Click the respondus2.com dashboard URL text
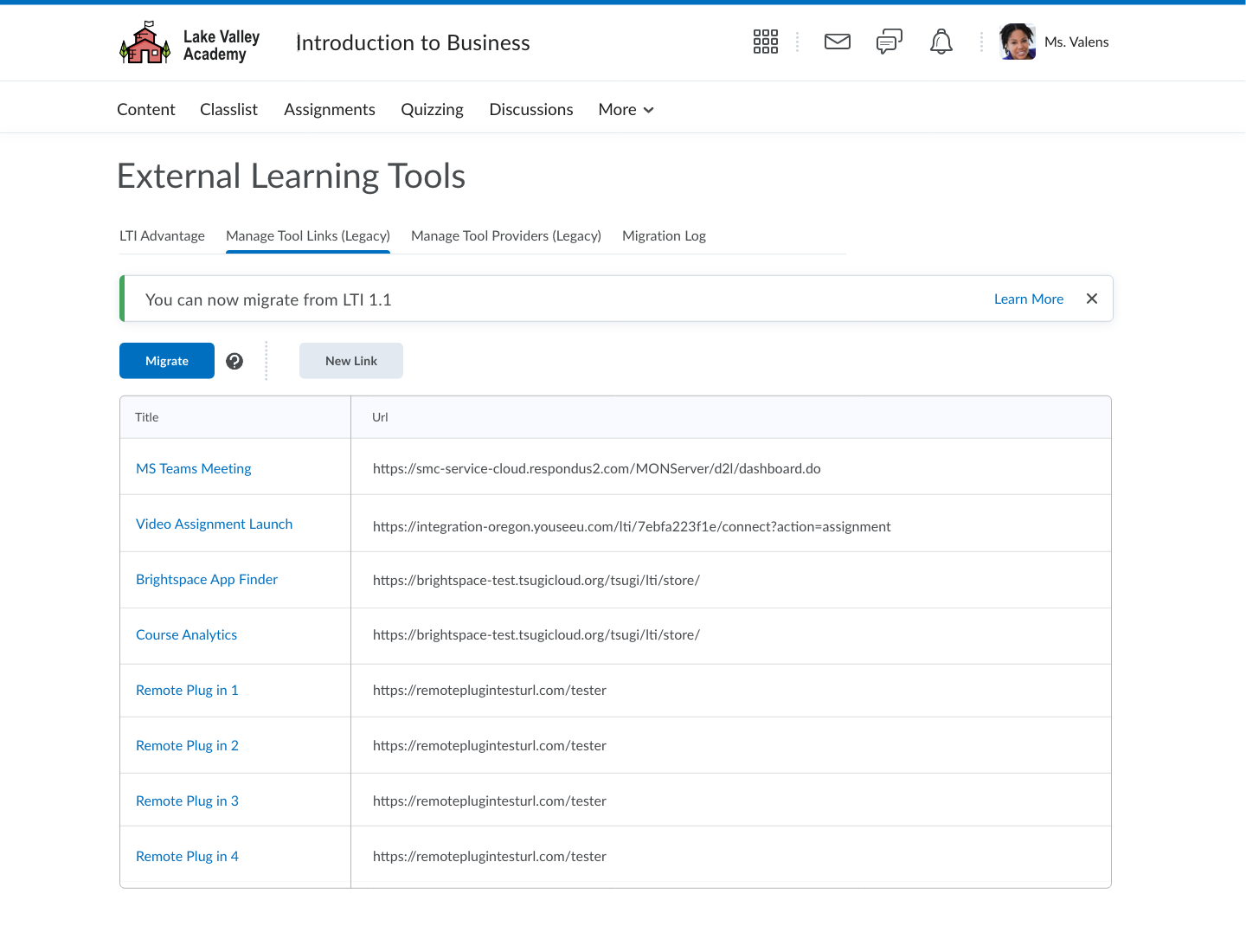The width and height of the screenshot is (1246, 952). [597, 468]
